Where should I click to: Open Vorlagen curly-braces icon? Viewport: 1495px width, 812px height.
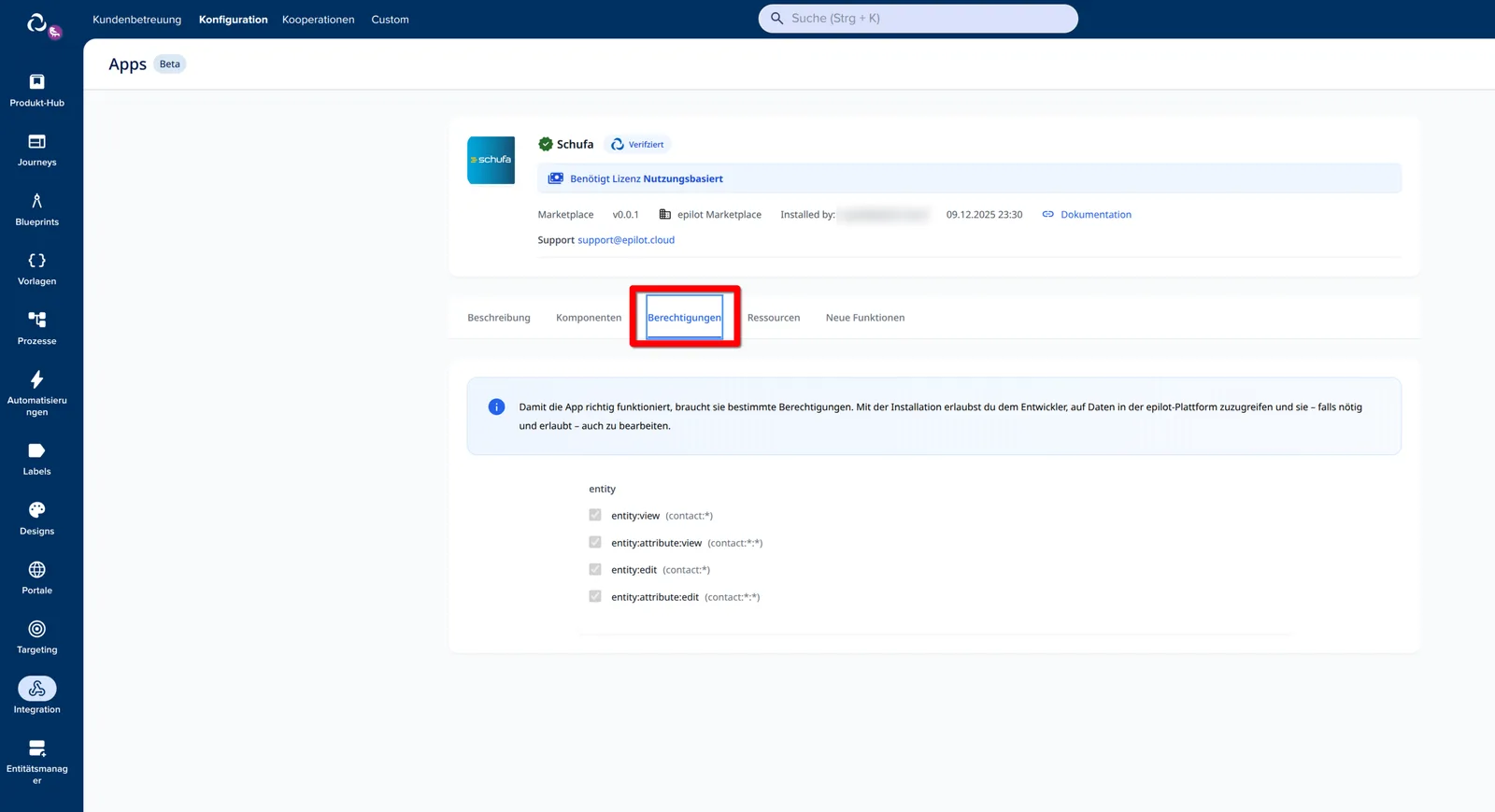click(x=36, y=261)
